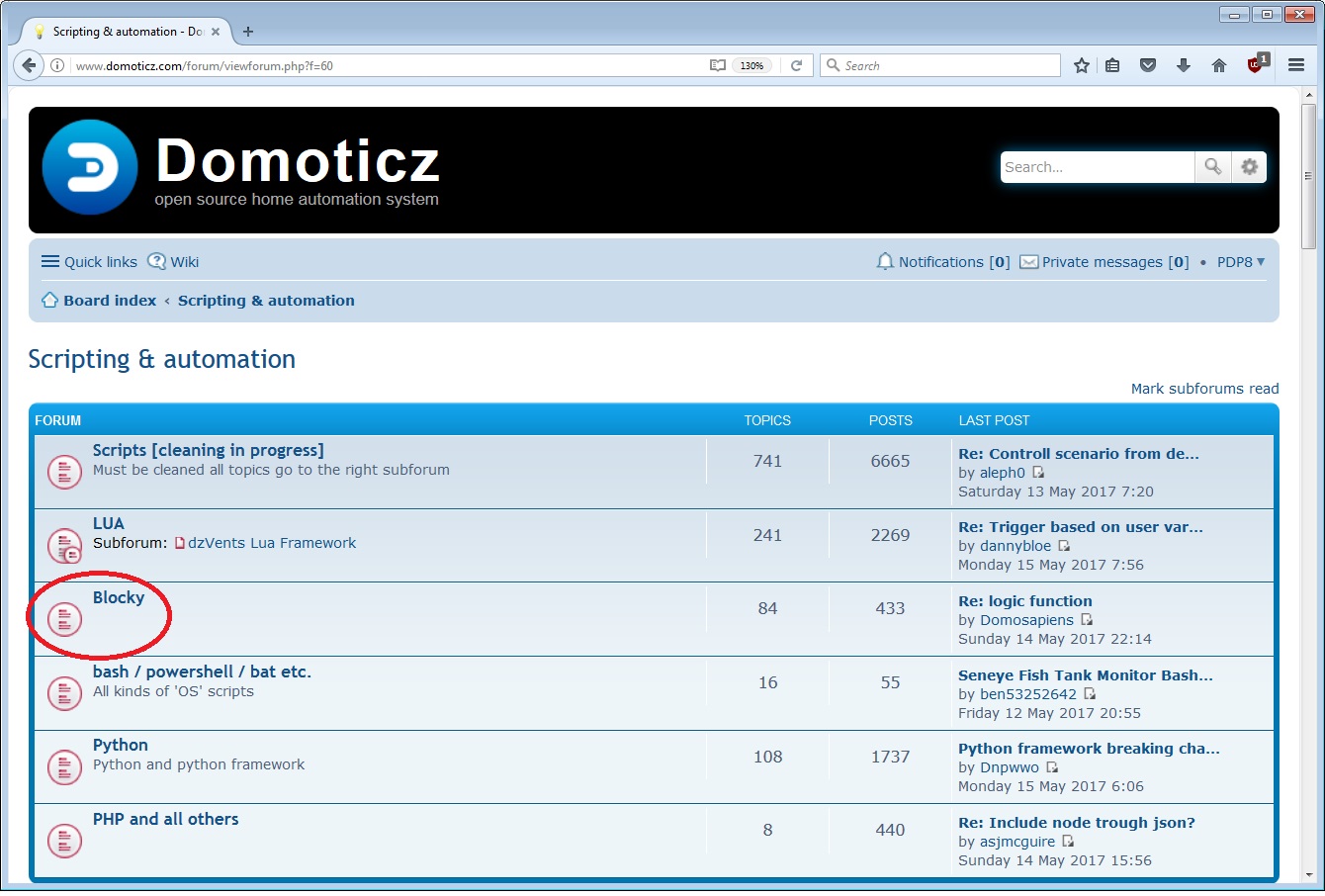Save page to Pocket icon
The height and width of the screenshot is (896, 1325).
point(1148,65)
